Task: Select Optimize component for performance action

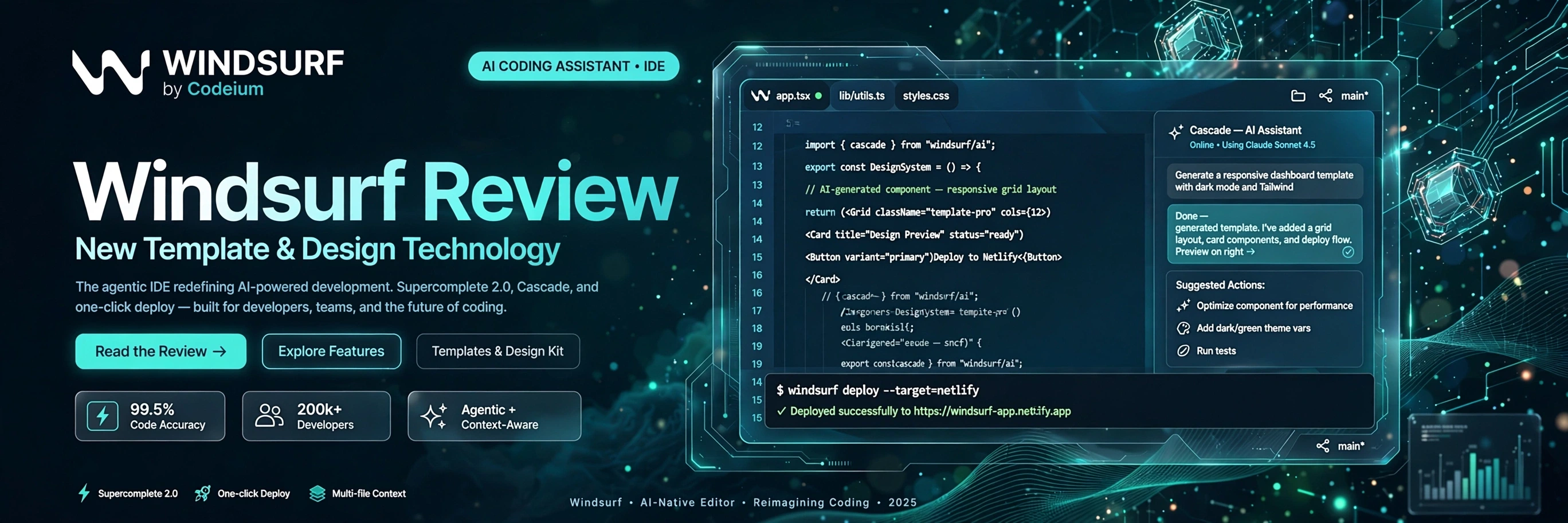Action: pos(1265,306)
